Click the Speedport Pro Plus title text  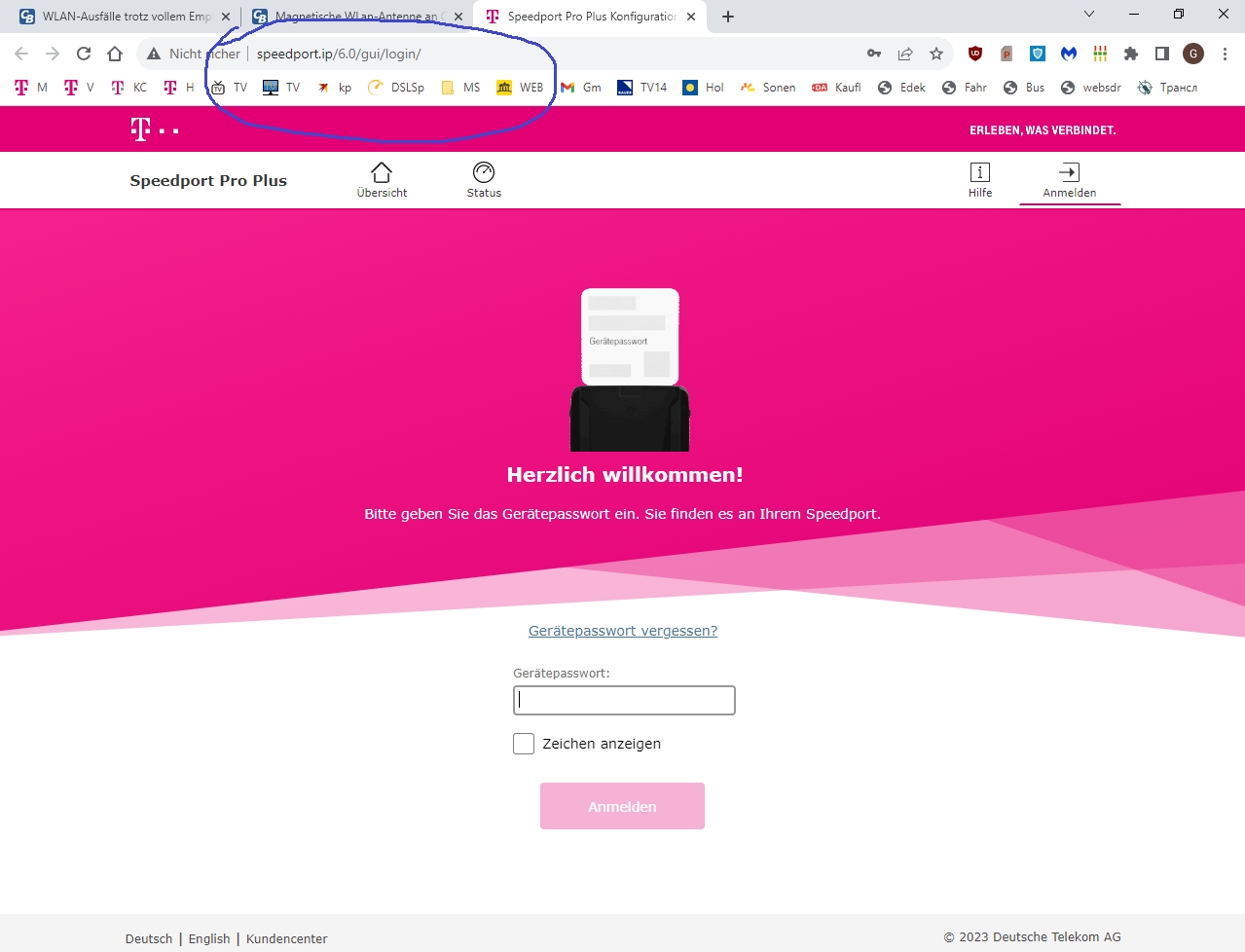tap(208, 180)
